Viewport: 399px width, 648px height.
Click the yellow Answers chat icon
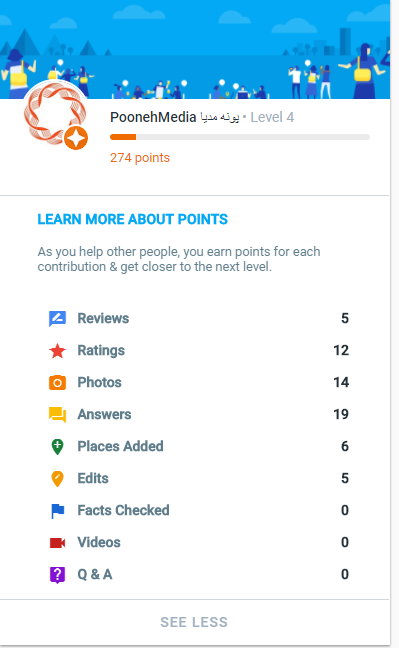click(x=57, y=415)
